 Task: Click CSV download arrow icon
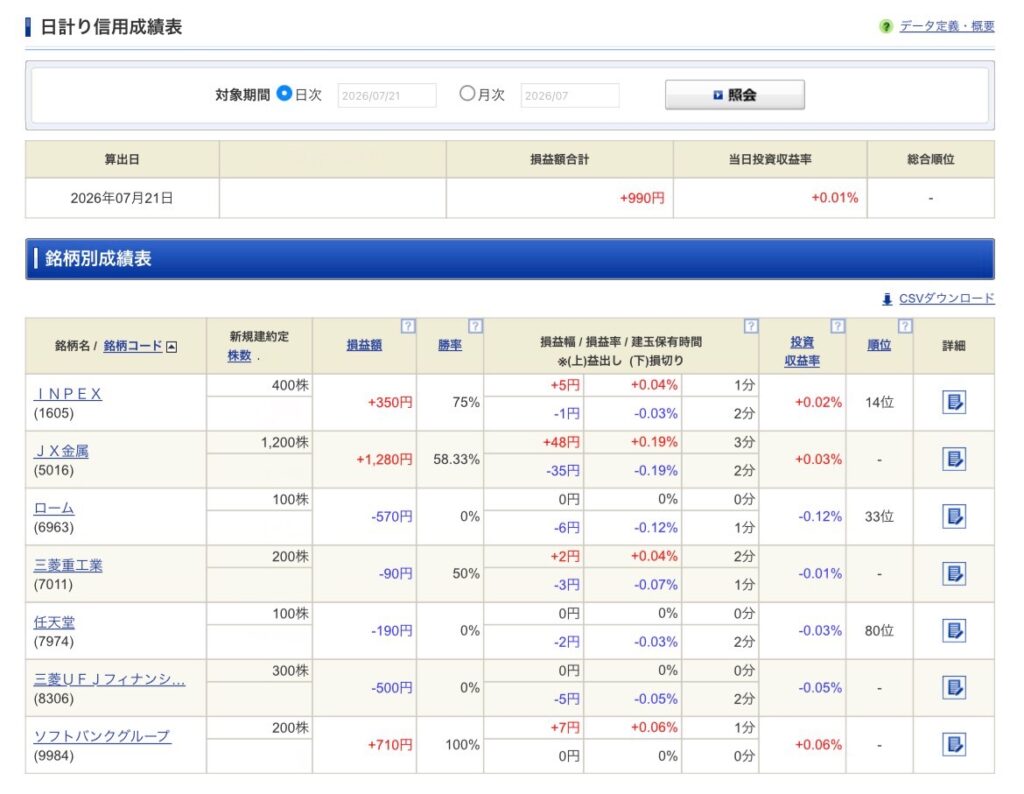[887, 299]
